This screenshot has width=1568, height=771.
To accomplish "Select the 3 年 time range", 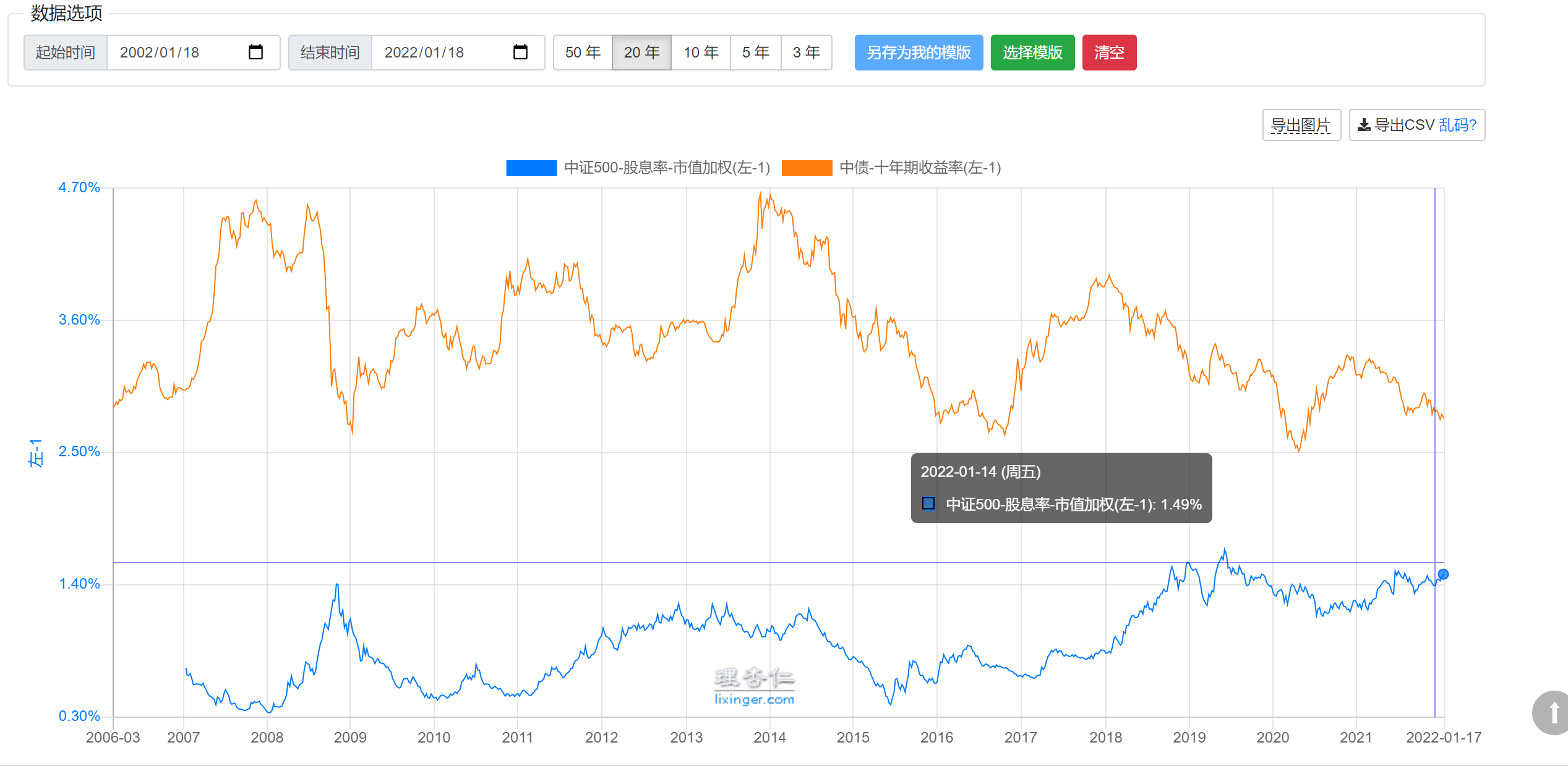I will pos(806,53).
